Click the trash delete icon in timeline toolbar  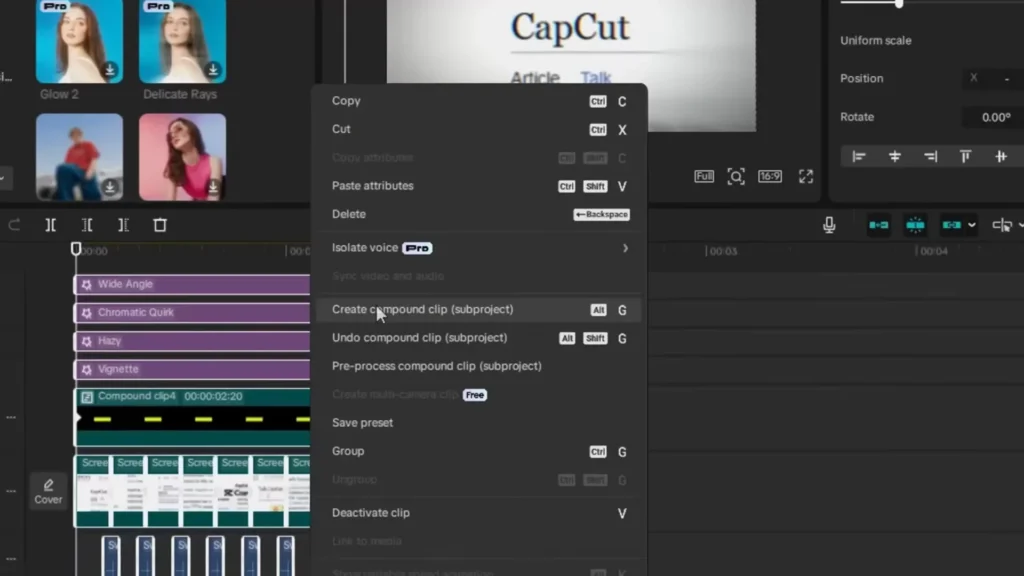click(x=160, y=225)
